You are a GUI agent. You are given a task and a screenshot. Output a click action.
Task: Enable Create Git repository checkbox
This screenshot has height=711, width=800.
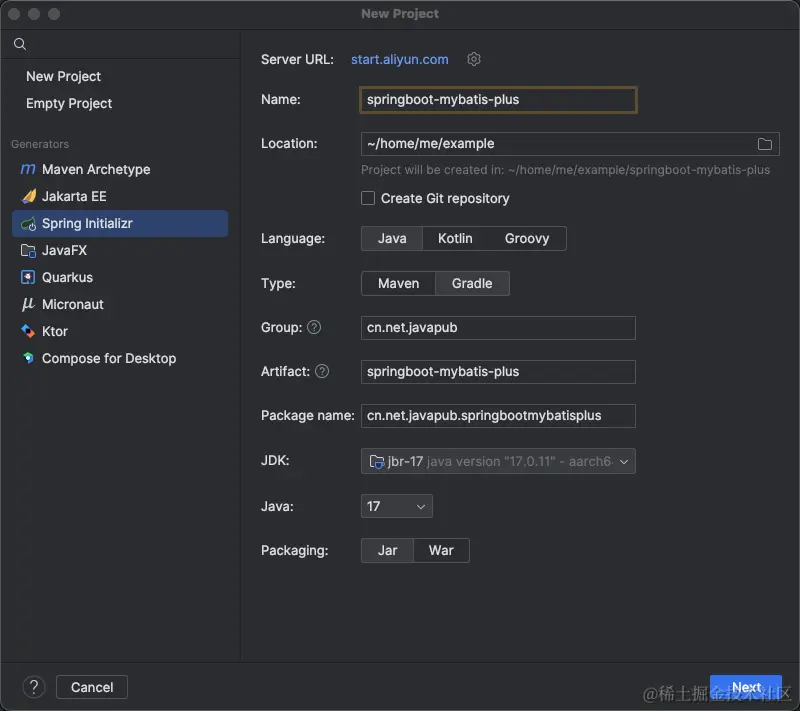coord(368,198)
